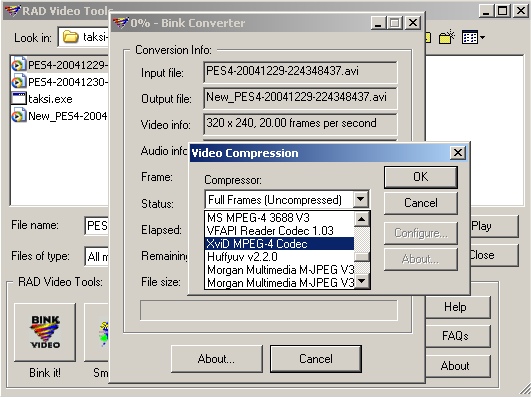Click OK in Video Compression dialog

click(x=421, y=177)
